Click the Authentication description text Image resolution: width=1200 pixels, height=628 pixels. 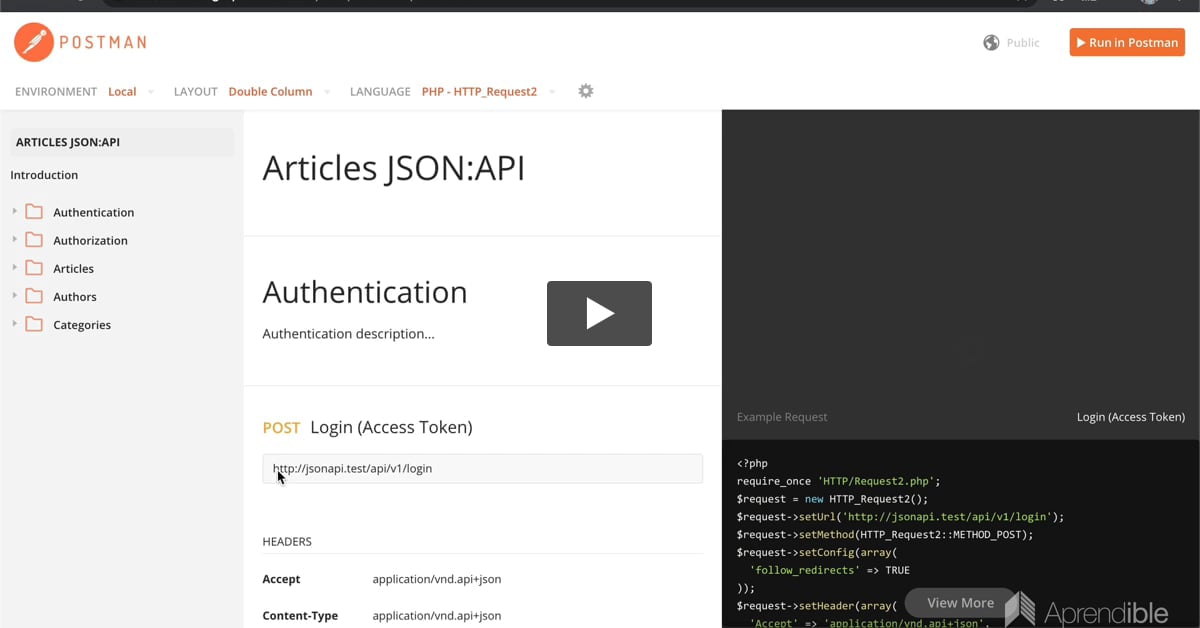click(x=348, y=334)
